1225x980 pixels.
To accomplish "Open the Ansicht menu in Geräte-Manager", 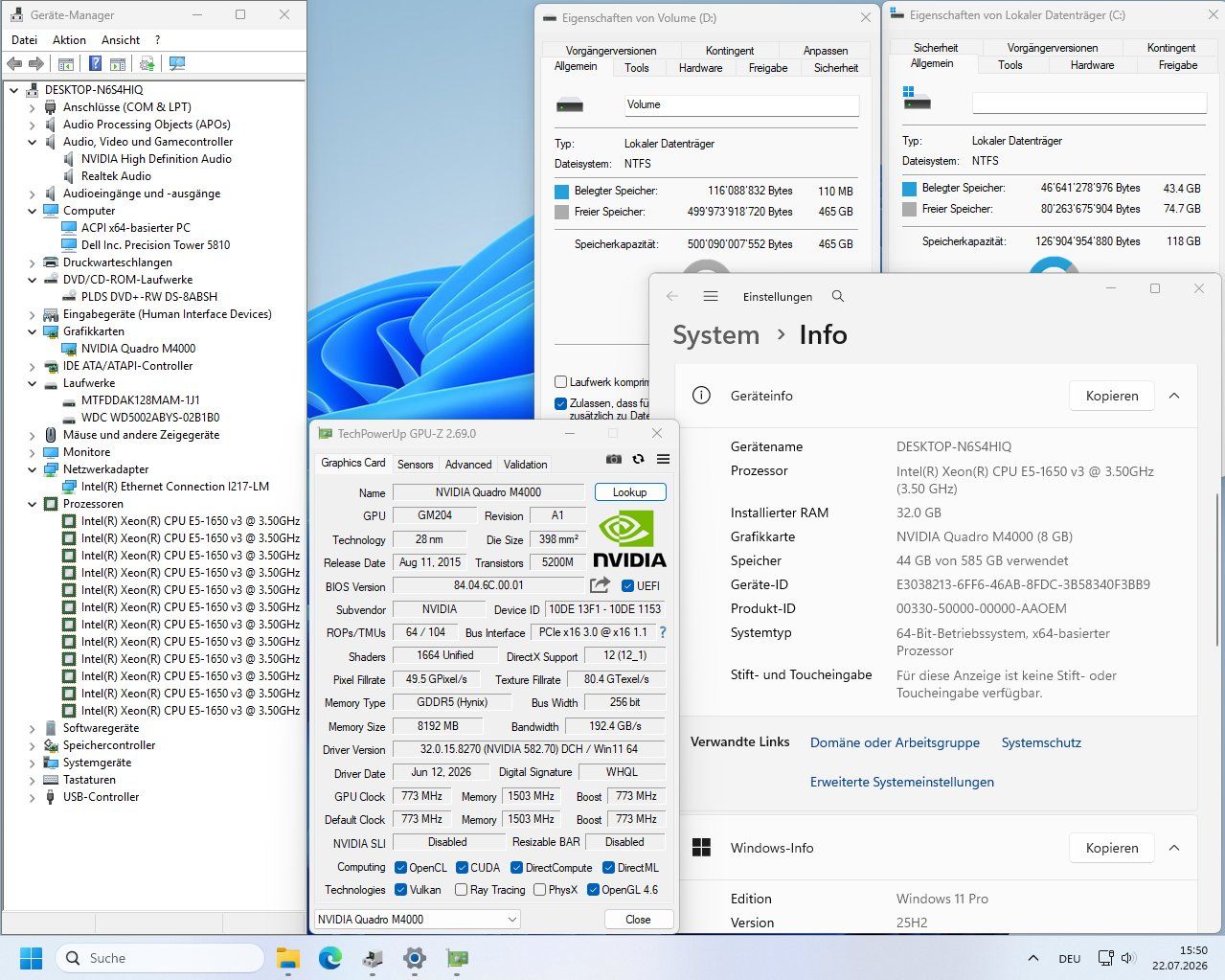I will [x=121, y=39].
